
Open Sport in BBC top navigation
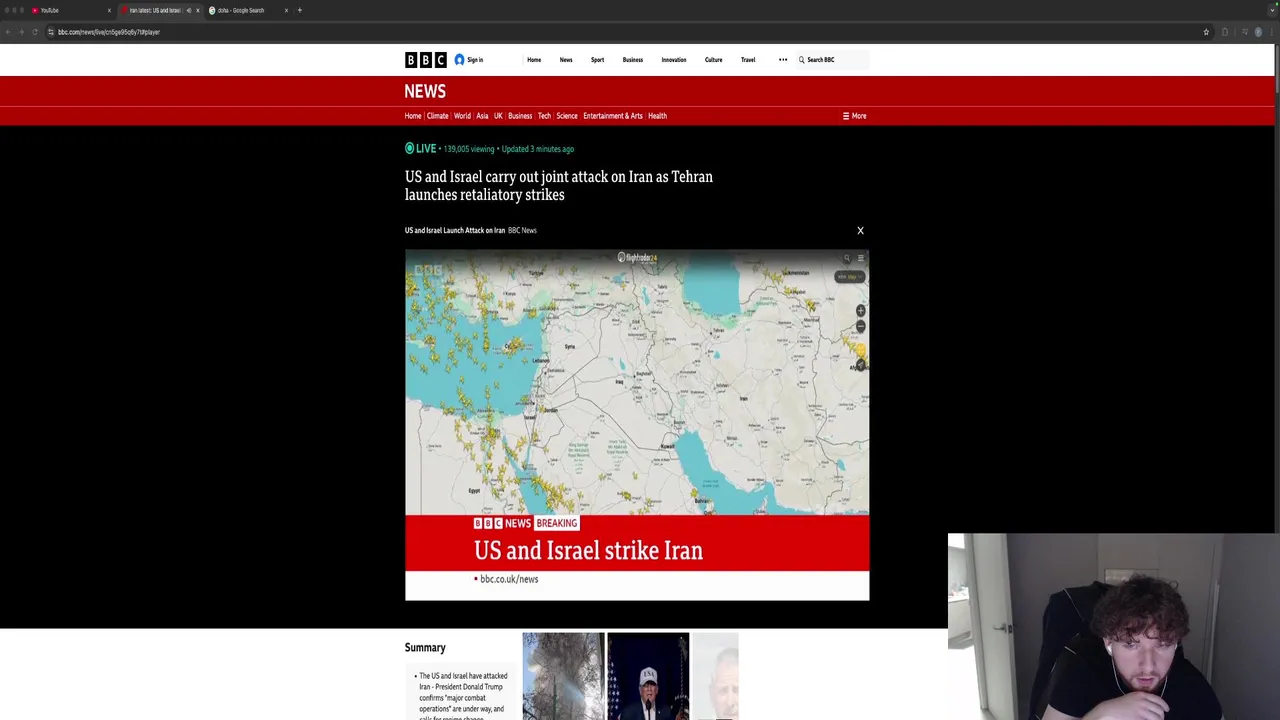pos(597,60)
